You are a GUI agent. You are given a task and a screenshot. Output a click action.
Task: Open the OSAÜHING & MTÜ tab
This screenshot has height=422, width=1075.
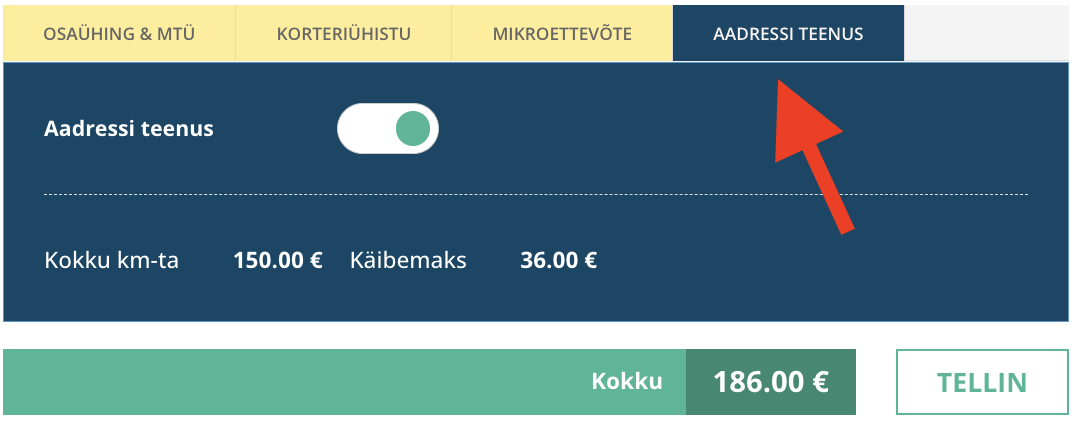coord(119,34)
